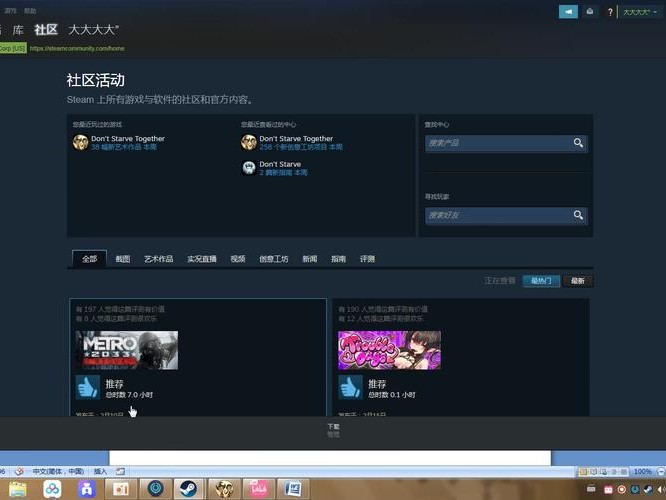Open Steam from the taskbar
The width and height of the screenshot is (666, 500).
click(188, 489)
